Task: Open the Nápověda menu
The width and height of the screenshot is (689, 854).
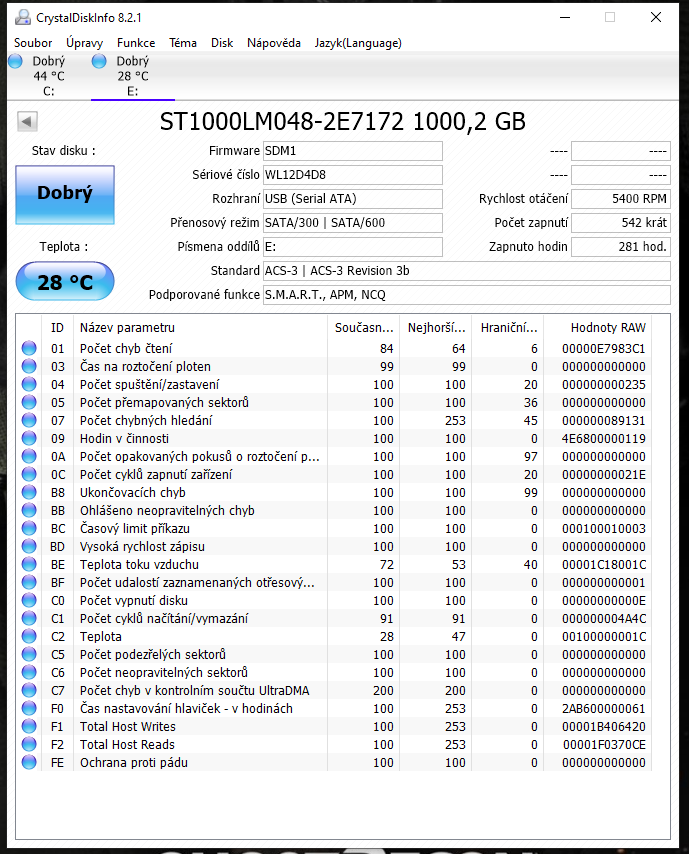Action: point(273,43)
